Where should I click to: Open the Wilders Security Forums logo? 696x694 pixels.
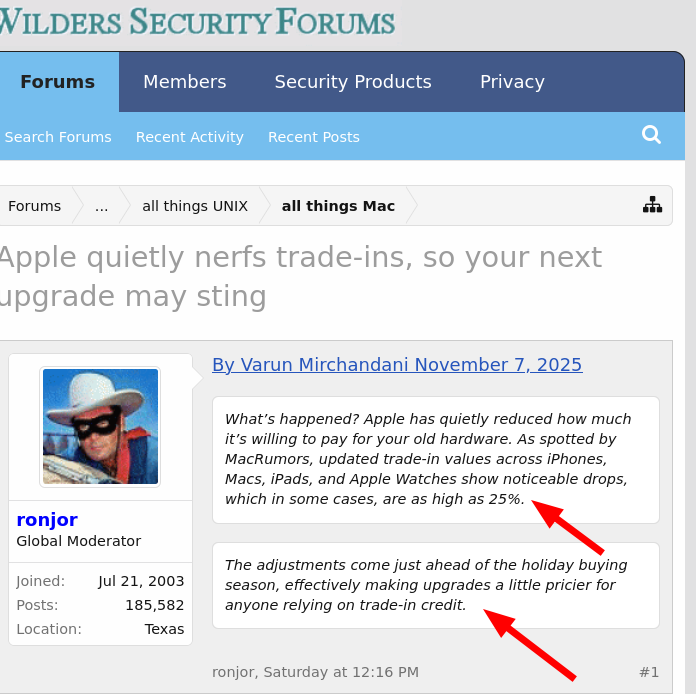point(197,21)
